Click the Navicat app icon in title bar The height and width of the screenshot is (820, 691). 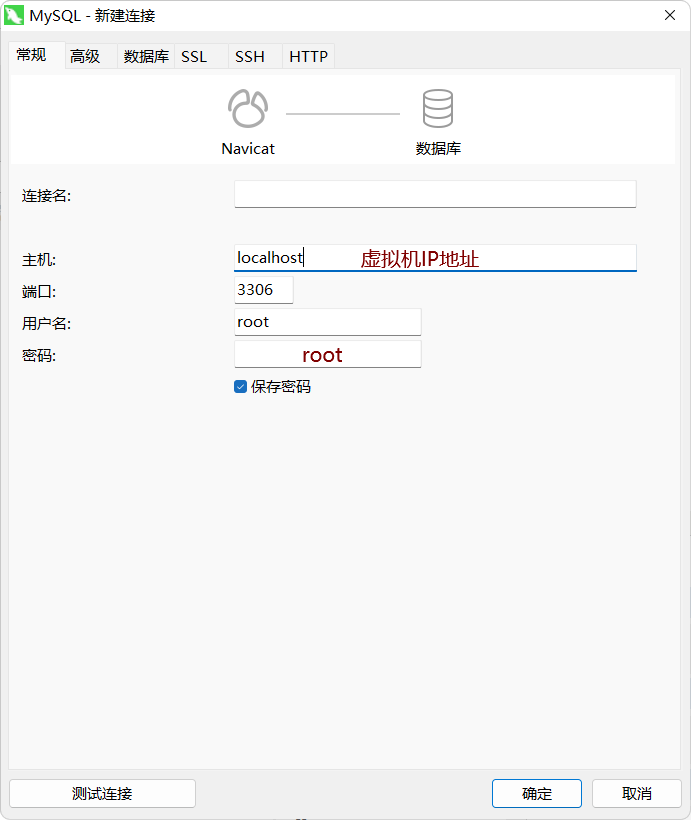[13, 15]
